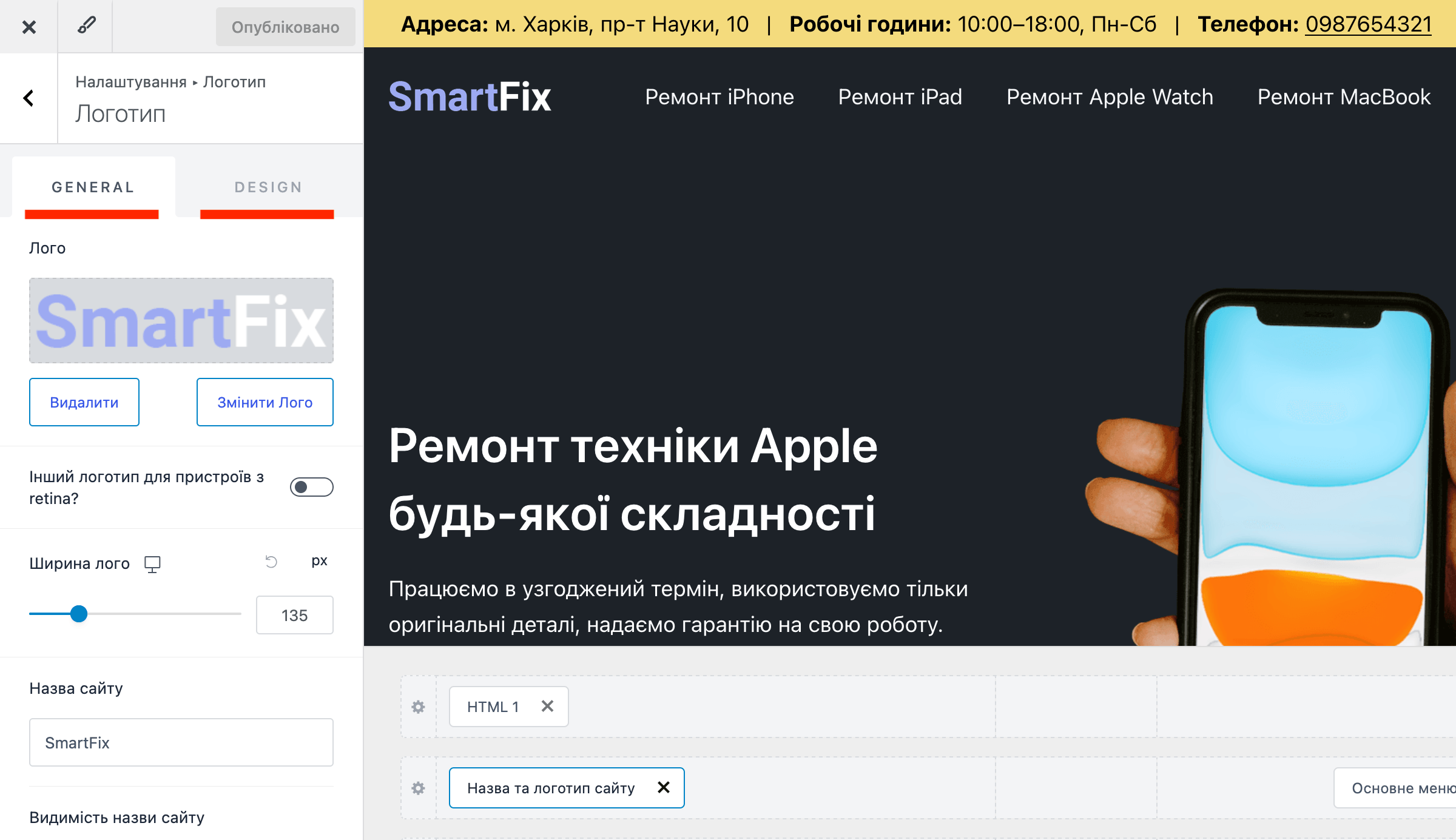Open settings gear for HTML 1 row
Screen dimensions: 1456x840
tap(419, 707)
